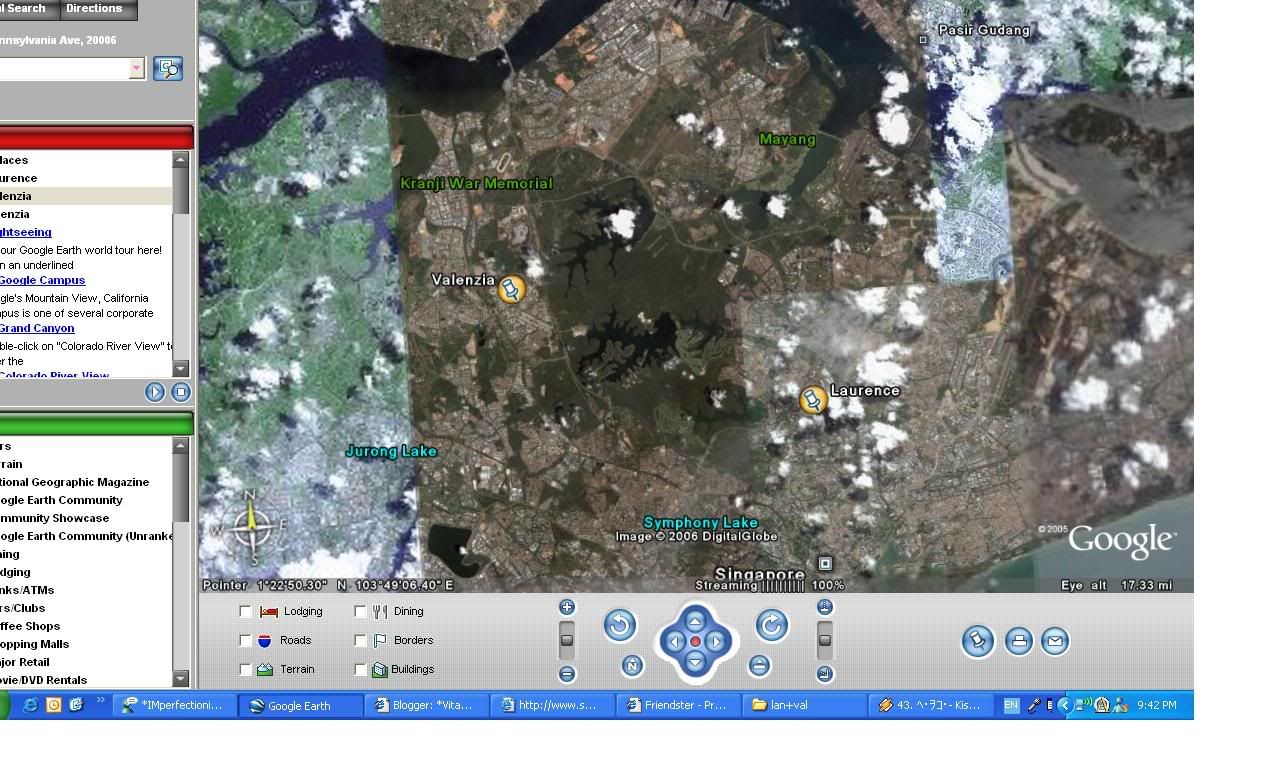1280x768 pixels.
Task: Select the Laurence entry in Places
Action: click(x=18, y=178)
